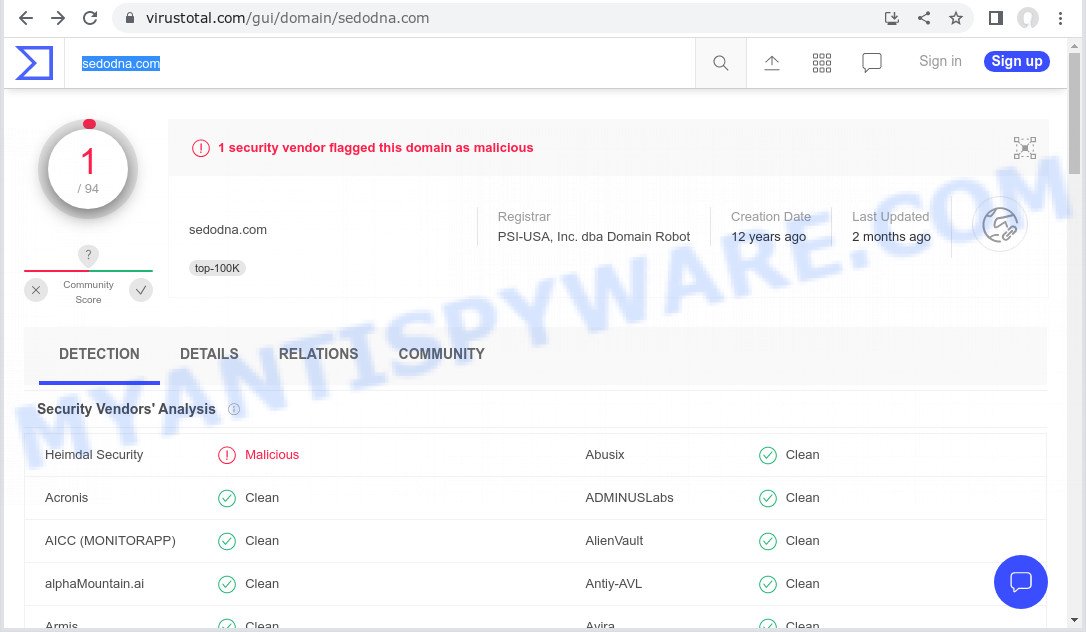This screenshot has height=632, width=1086.
Task: Click the 1 / 94 detection score circle
Action: point(88,169)
